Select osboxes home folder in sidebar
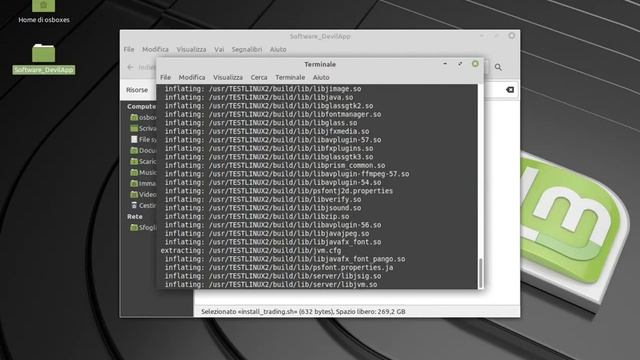 [x=143, y=117]
